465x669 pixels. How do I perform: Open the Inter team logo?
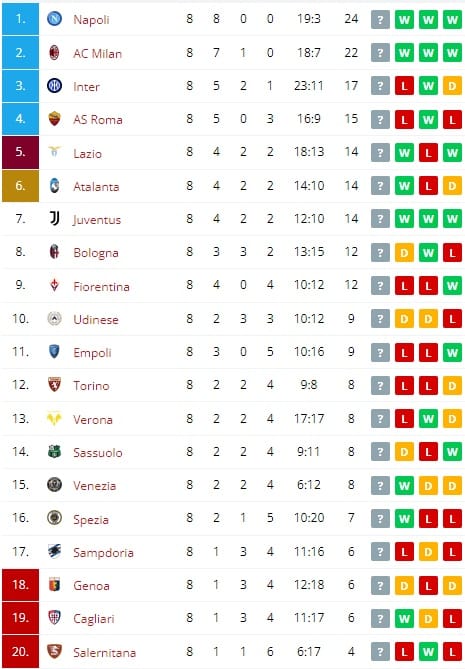coord(54,86)
